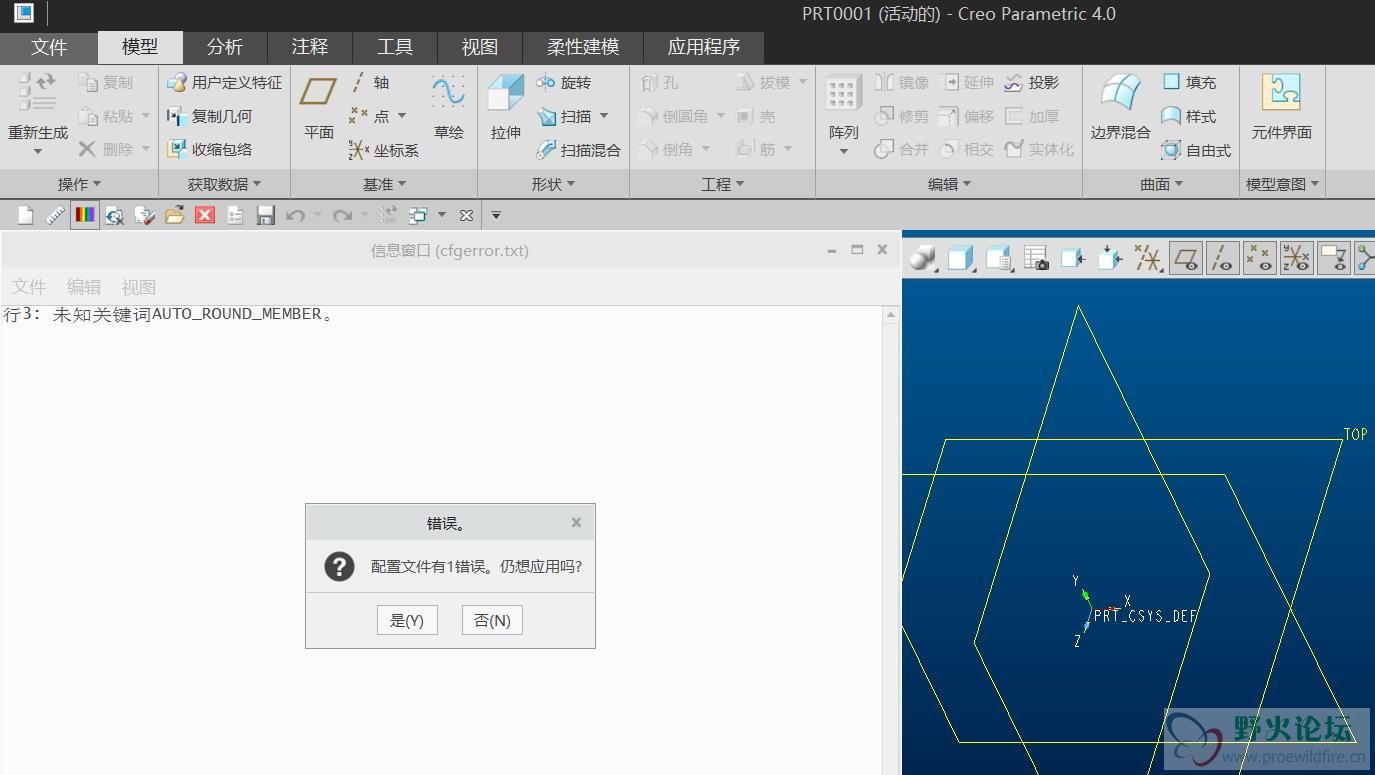Switch to the 分析 ribbon tab
Screen dimensions: 1375x775
coord(225,47)
